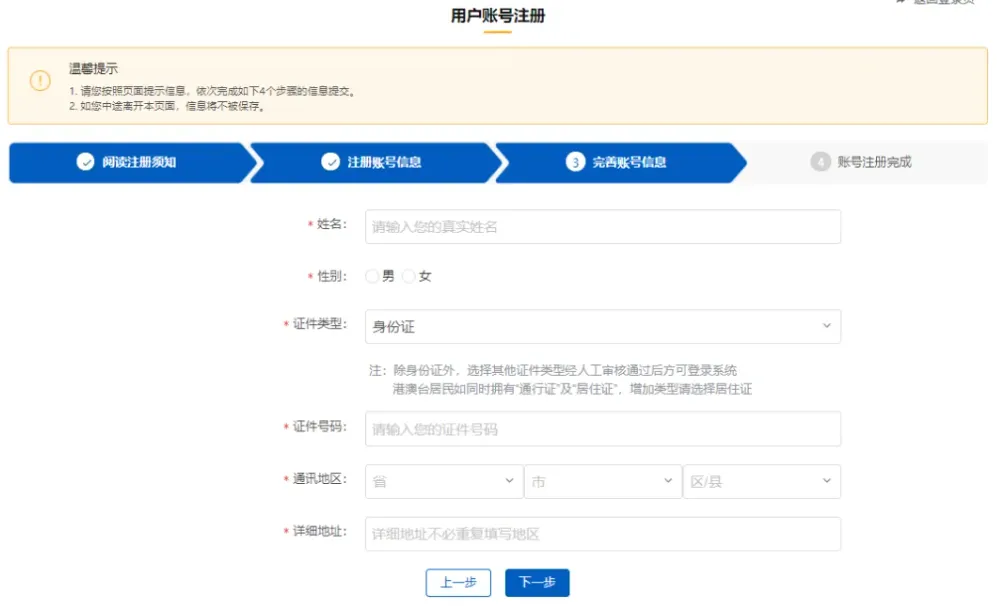Click the note line starting with 港澳台居民
The width and height of the screenshot is (997, 606).
(572, 389)
